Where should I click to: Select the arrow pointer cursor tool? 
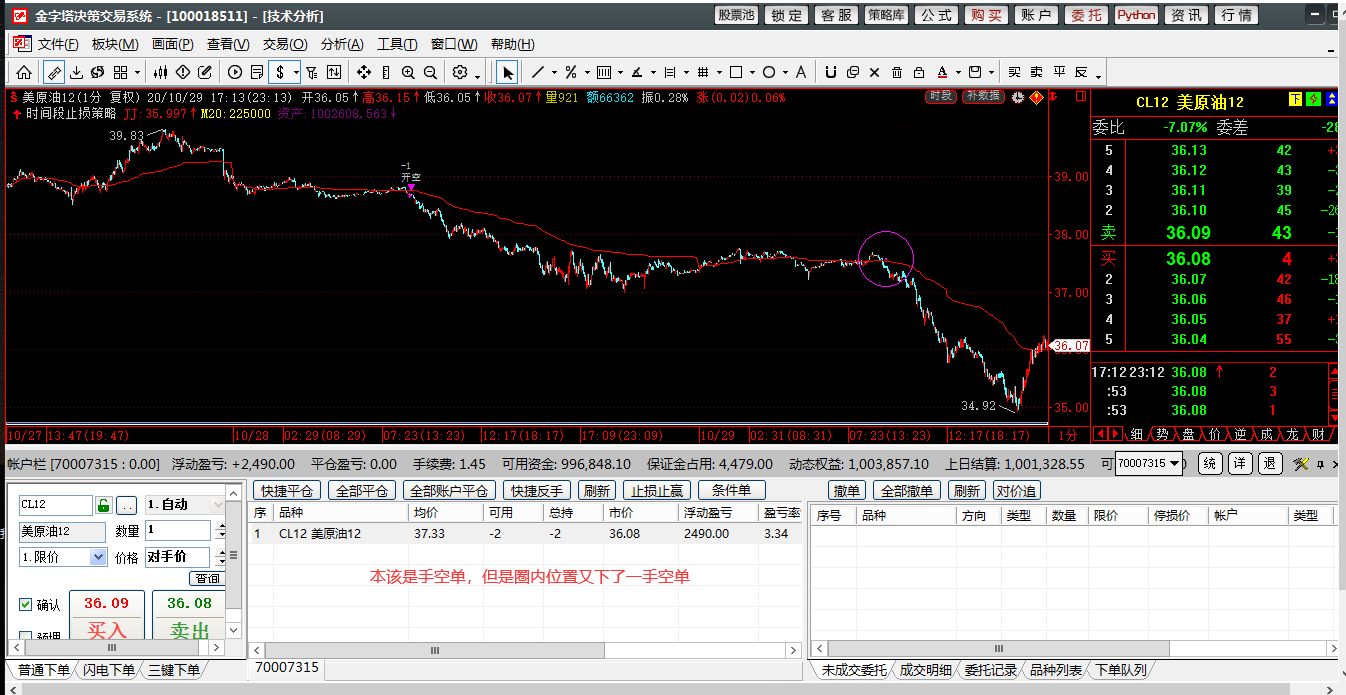tap(507, 72)
